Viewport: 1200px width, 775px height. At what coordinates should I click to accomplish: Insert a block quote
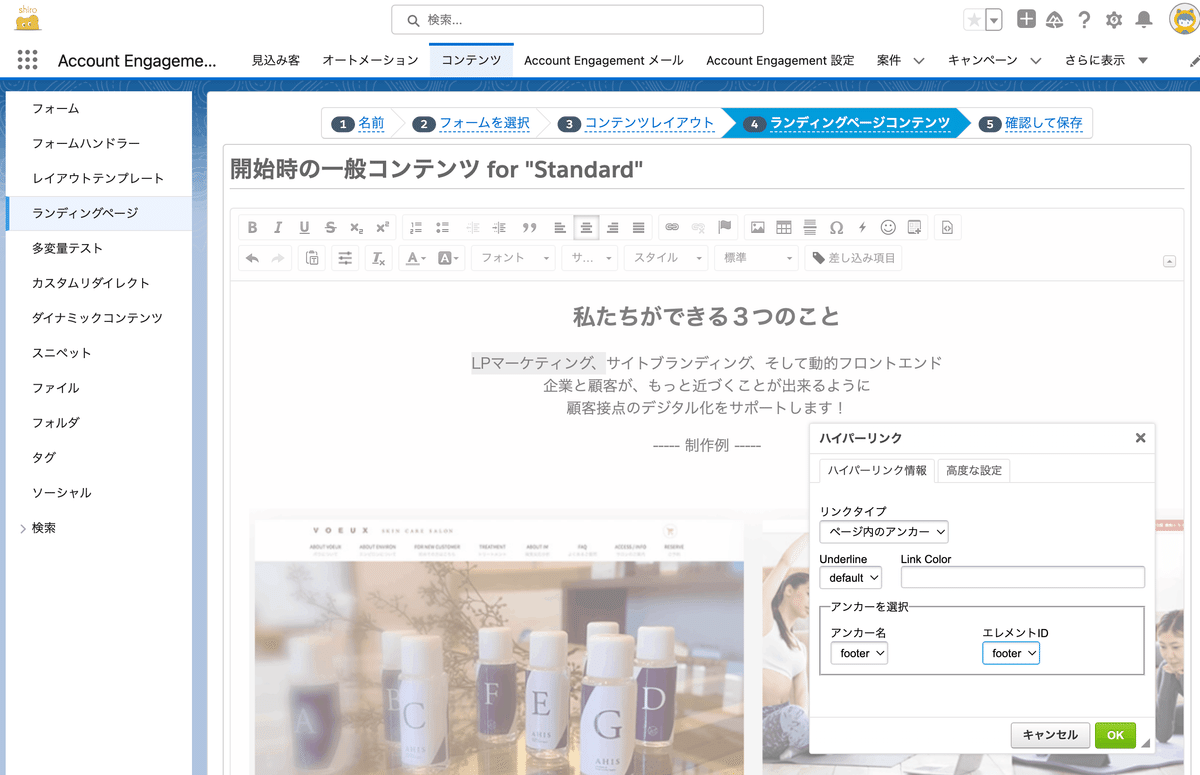(x=529, y=227)
